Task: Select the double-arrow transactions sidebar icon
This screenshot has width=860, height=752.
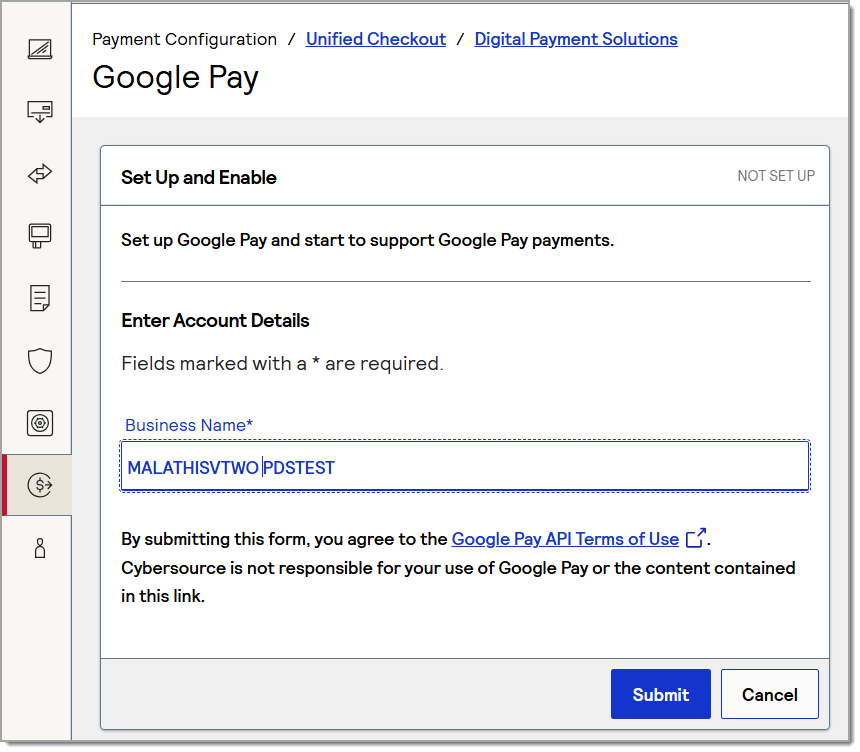Action: (x=39, y=174)
